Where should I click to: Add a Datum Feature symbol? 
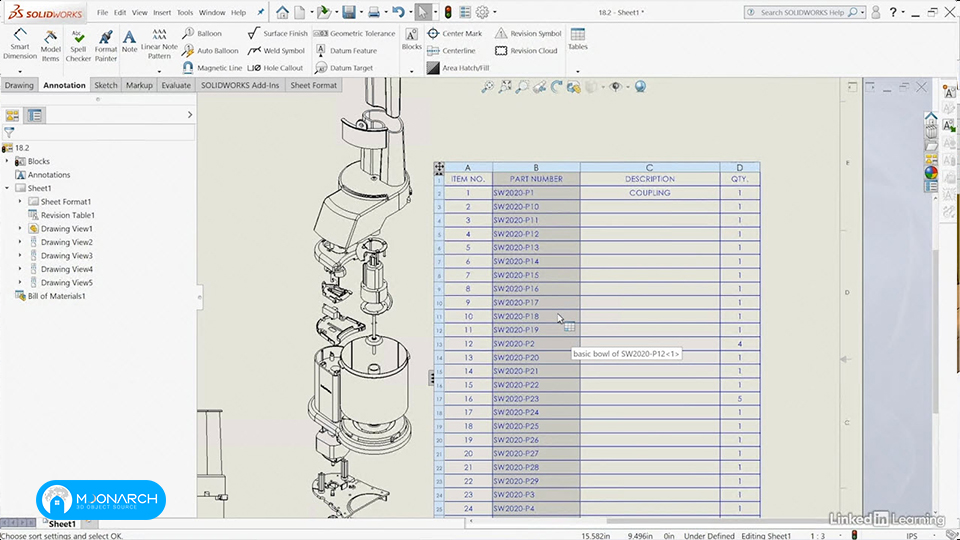[346, 51]
